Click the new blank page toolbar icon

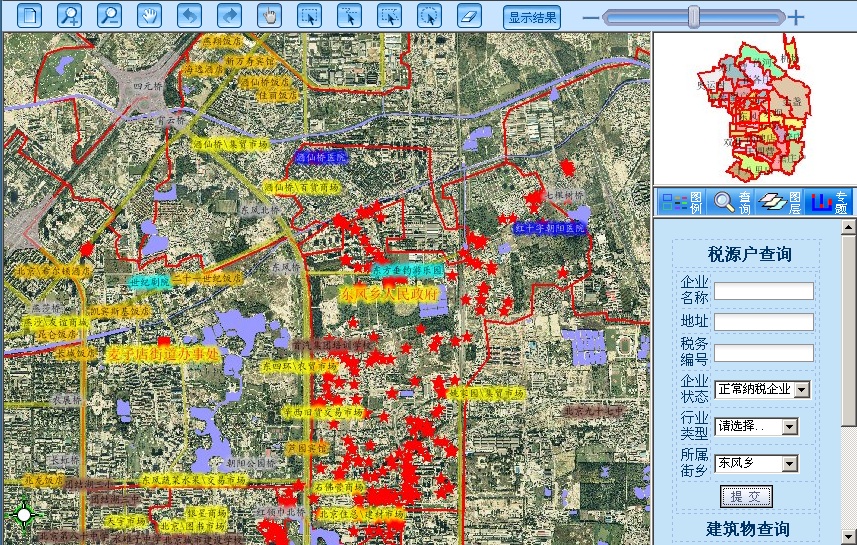point(32,16)
